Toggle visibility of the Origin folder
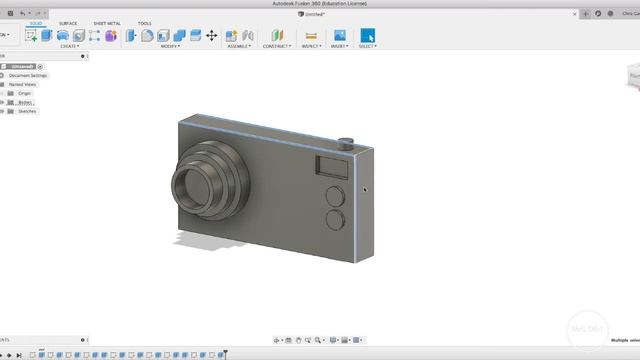Viewport: 640px width, 360px height. tap(2, 93)
